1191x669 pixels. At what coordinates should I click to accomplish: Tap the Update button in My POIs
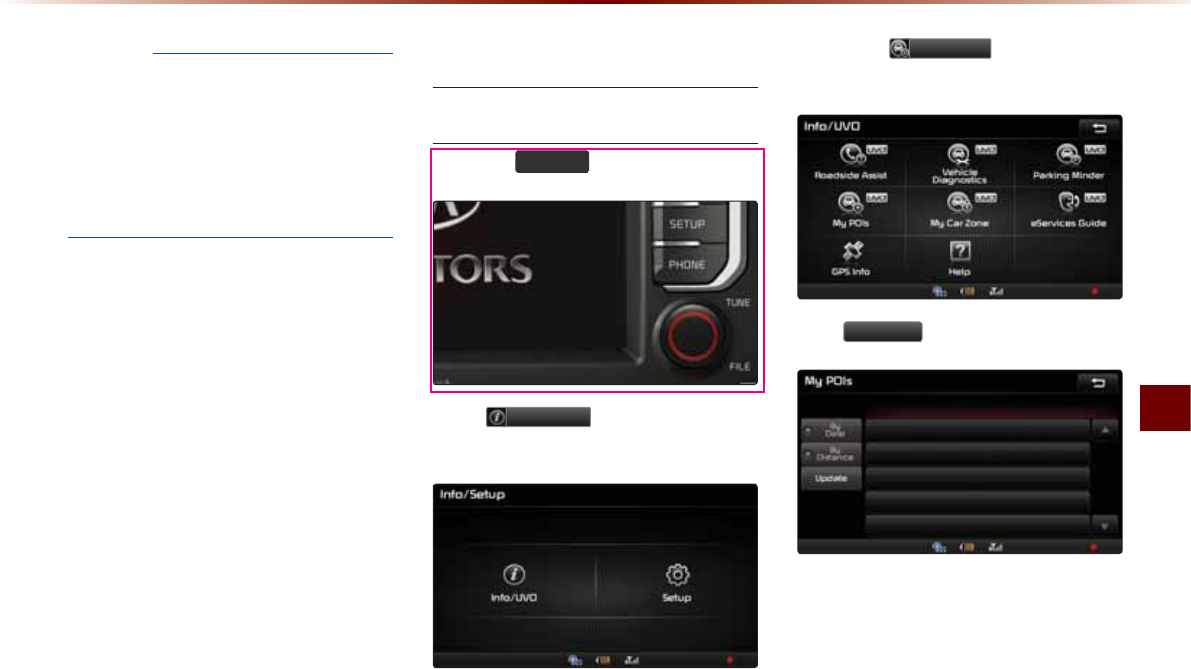tap(832, 479)
